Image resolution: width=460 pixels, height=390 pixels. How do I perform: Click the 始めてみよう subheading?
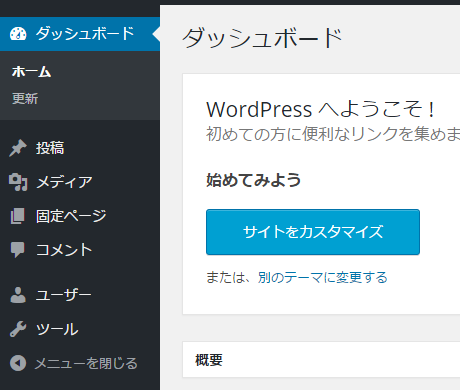pos(253,180)
